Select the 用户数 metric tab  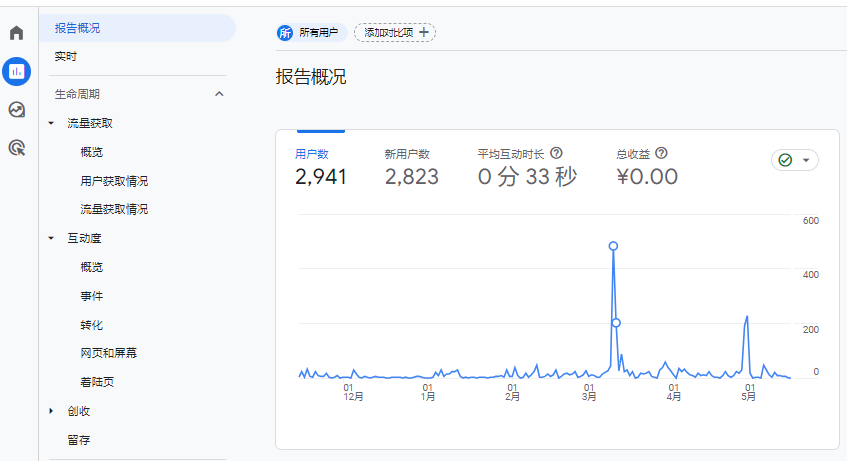[x=321, y=167]
